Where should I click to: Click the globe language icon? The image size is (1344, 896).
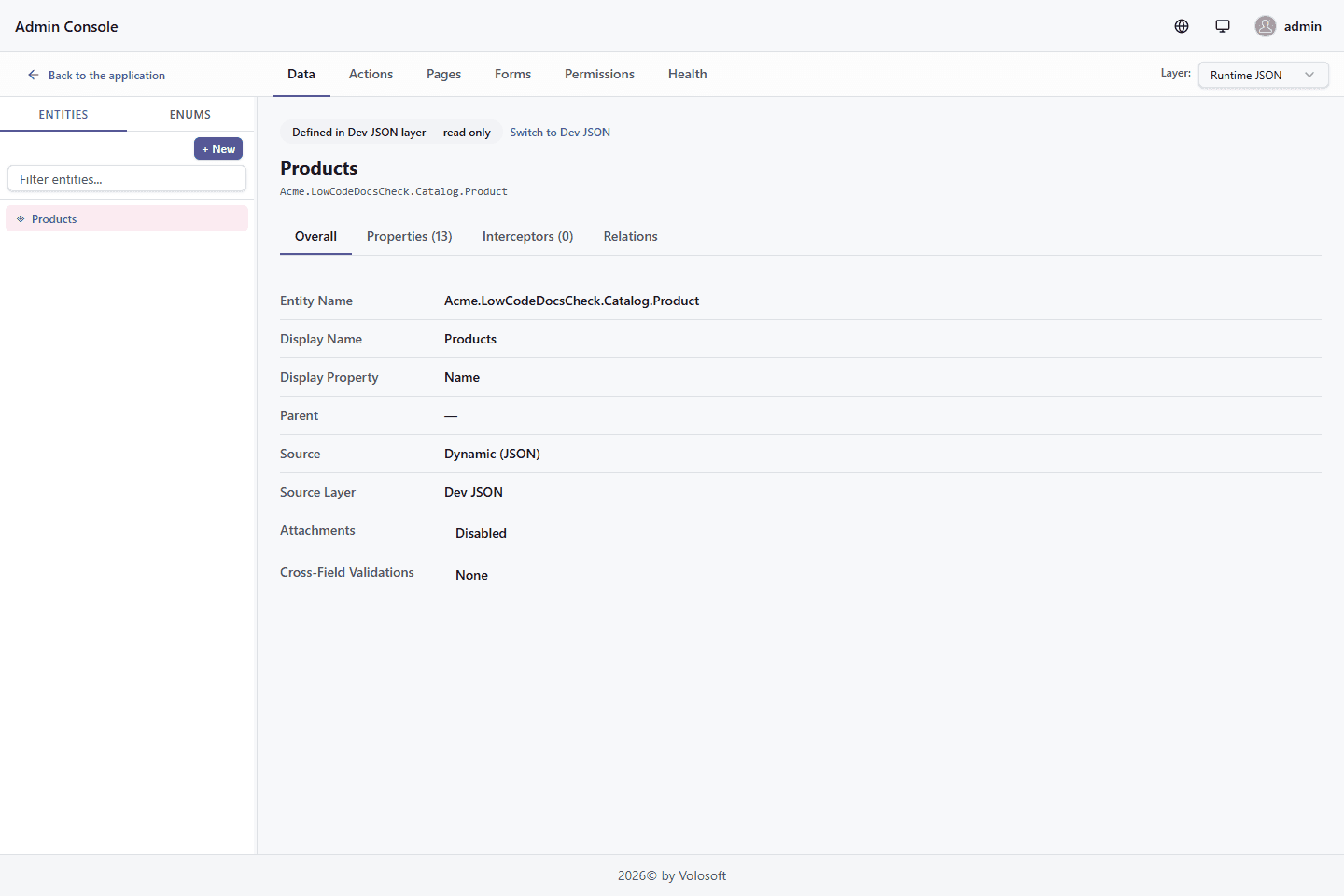1182,26
